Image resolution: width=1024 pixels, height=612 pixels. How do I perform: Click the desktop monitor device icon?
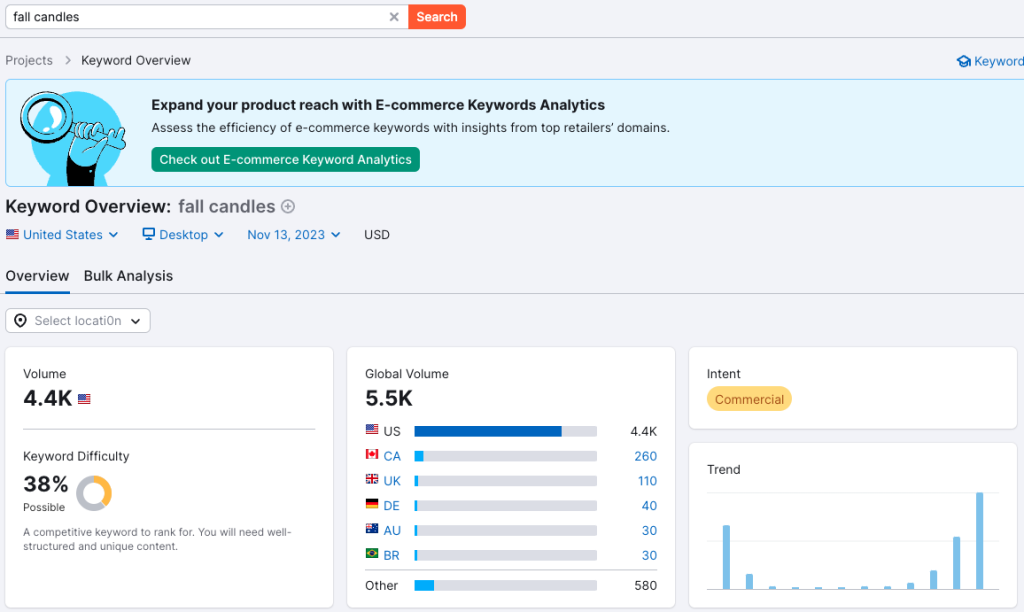(x=149, y=235)
